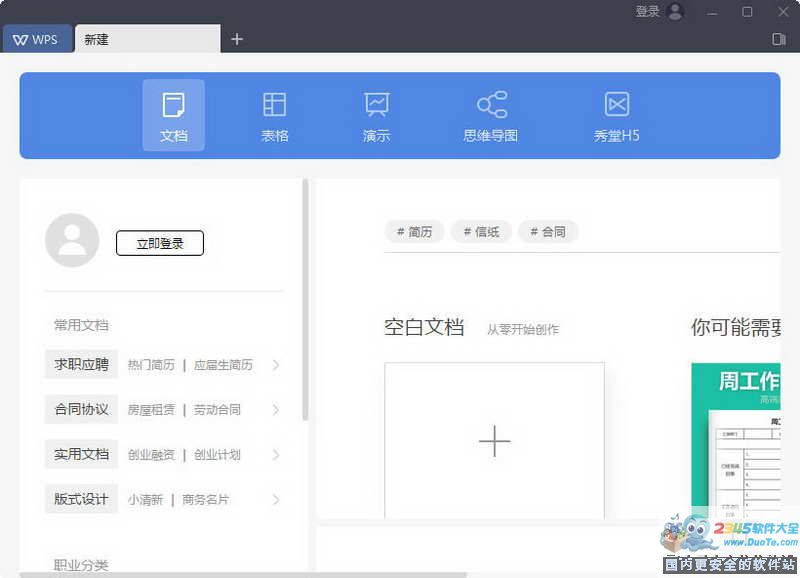Expand the 合同协议 category chevron
This screenshot has height=578, width=800.
tap(277, 409)
